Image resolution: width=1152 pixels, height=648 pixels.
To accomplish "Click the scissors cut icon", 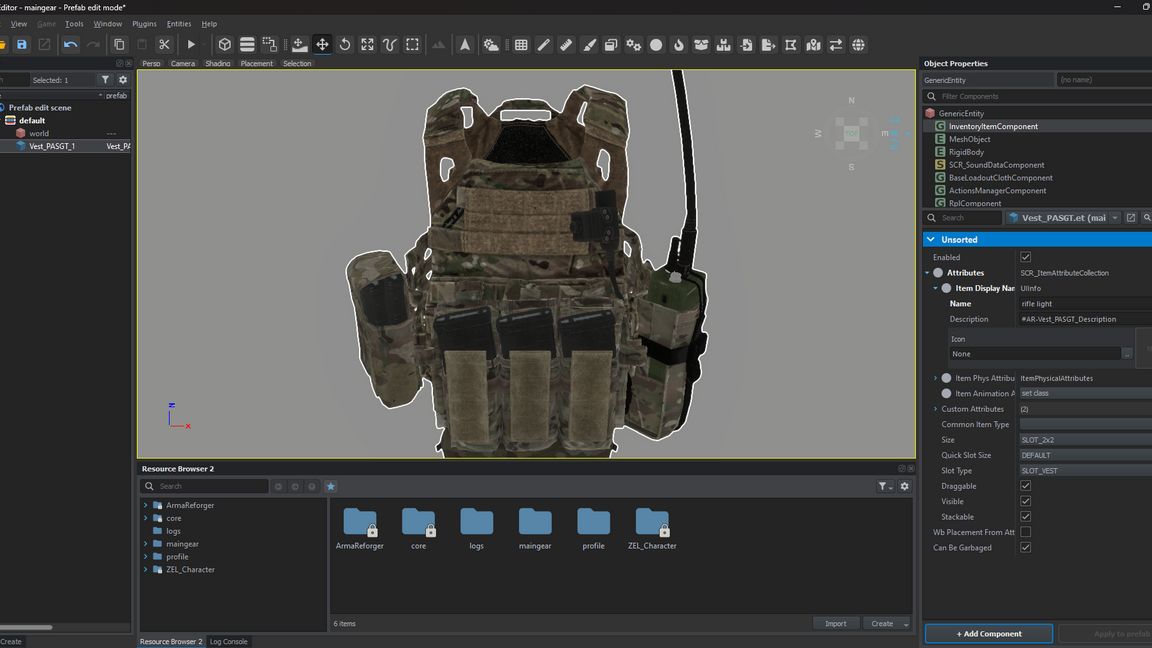I will [164, 45].
